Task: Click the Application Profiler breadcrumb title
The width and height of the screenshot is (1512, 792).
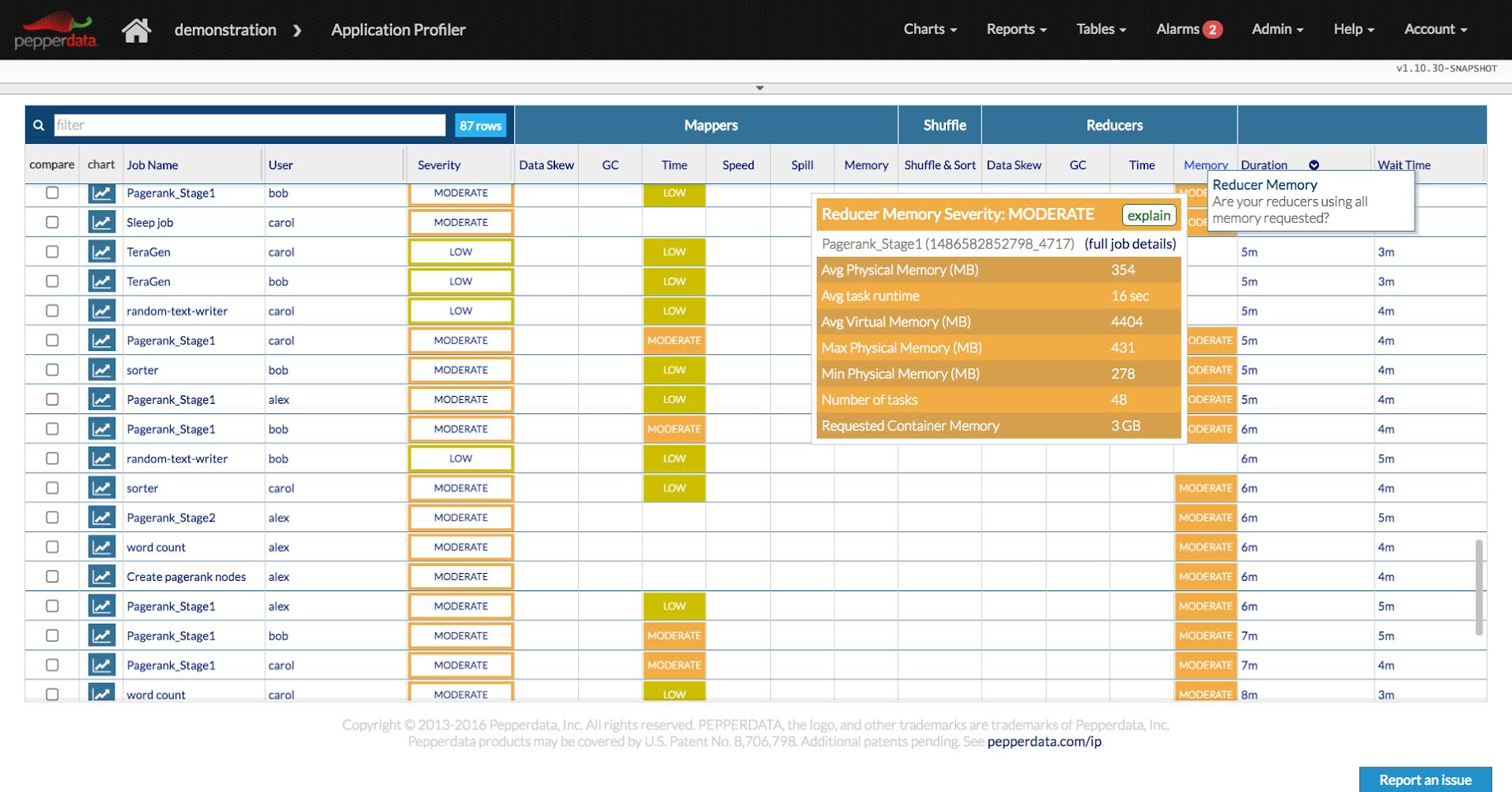Action: tap(399, 30)
